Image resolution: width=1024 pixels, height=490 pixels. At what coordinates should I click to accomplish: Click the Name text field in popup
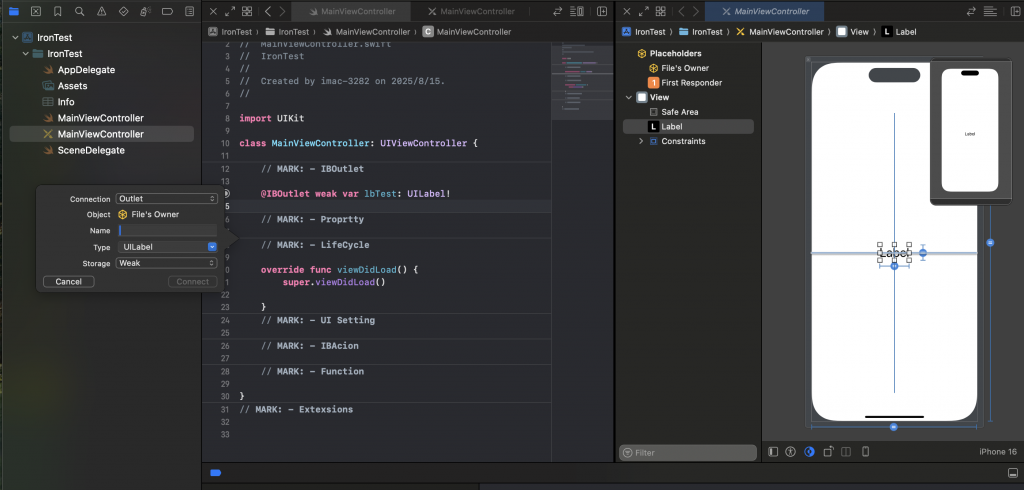point(167,231)
